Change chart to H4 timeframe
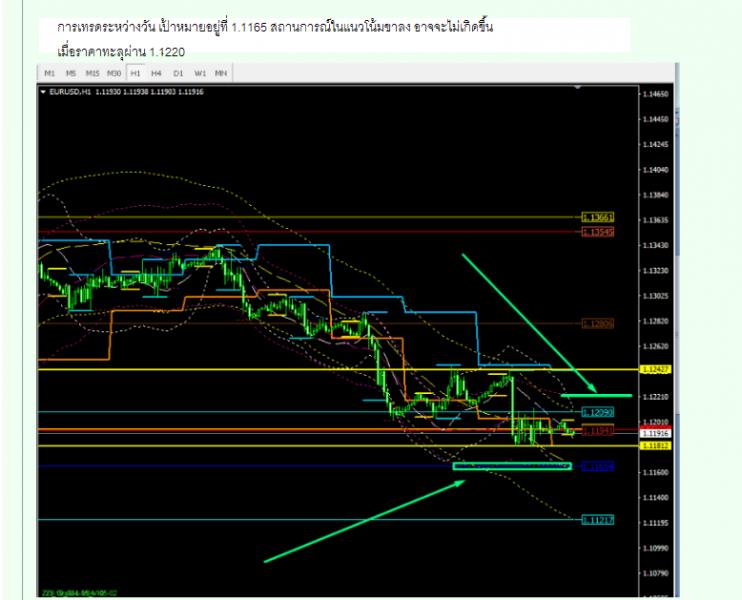 [156, 73]
